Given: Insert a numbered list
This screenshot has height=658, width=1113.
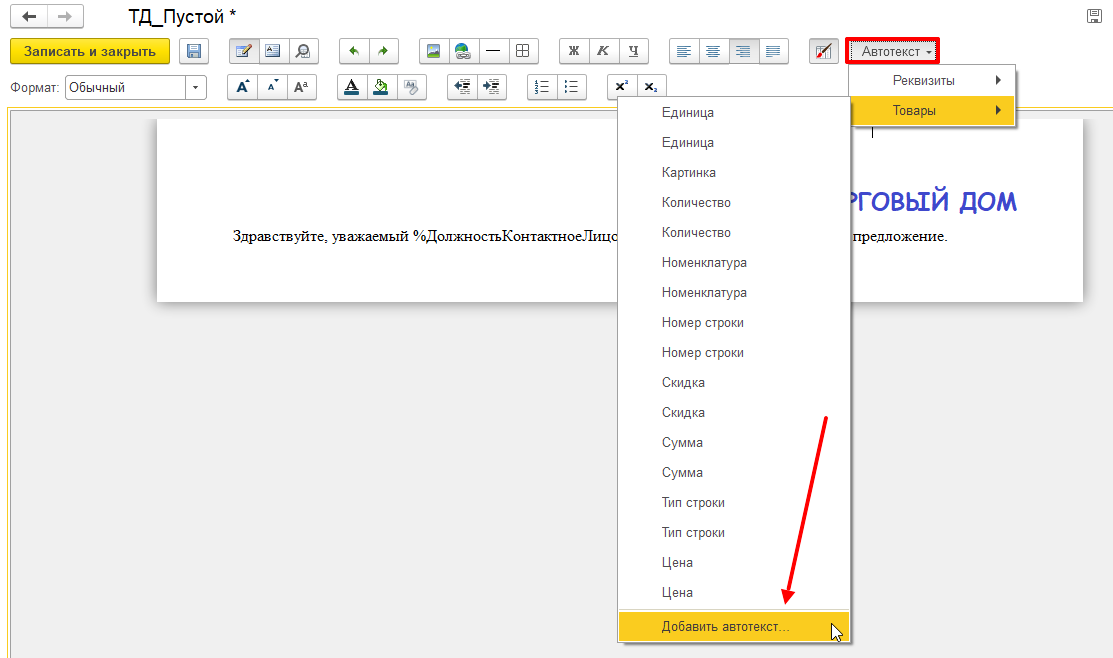Looking at the screenshot, I should tap(542, 87).
